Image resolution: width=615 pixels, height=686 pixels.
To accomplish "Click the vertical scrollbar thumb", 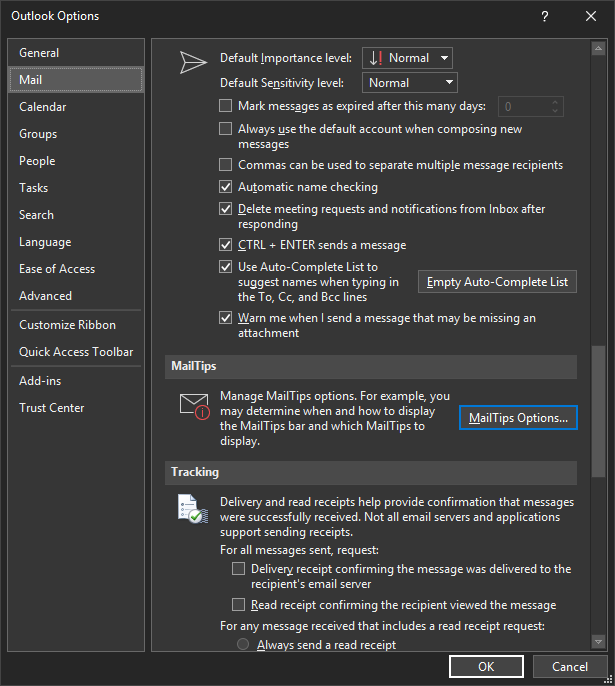I will point(598,411).
